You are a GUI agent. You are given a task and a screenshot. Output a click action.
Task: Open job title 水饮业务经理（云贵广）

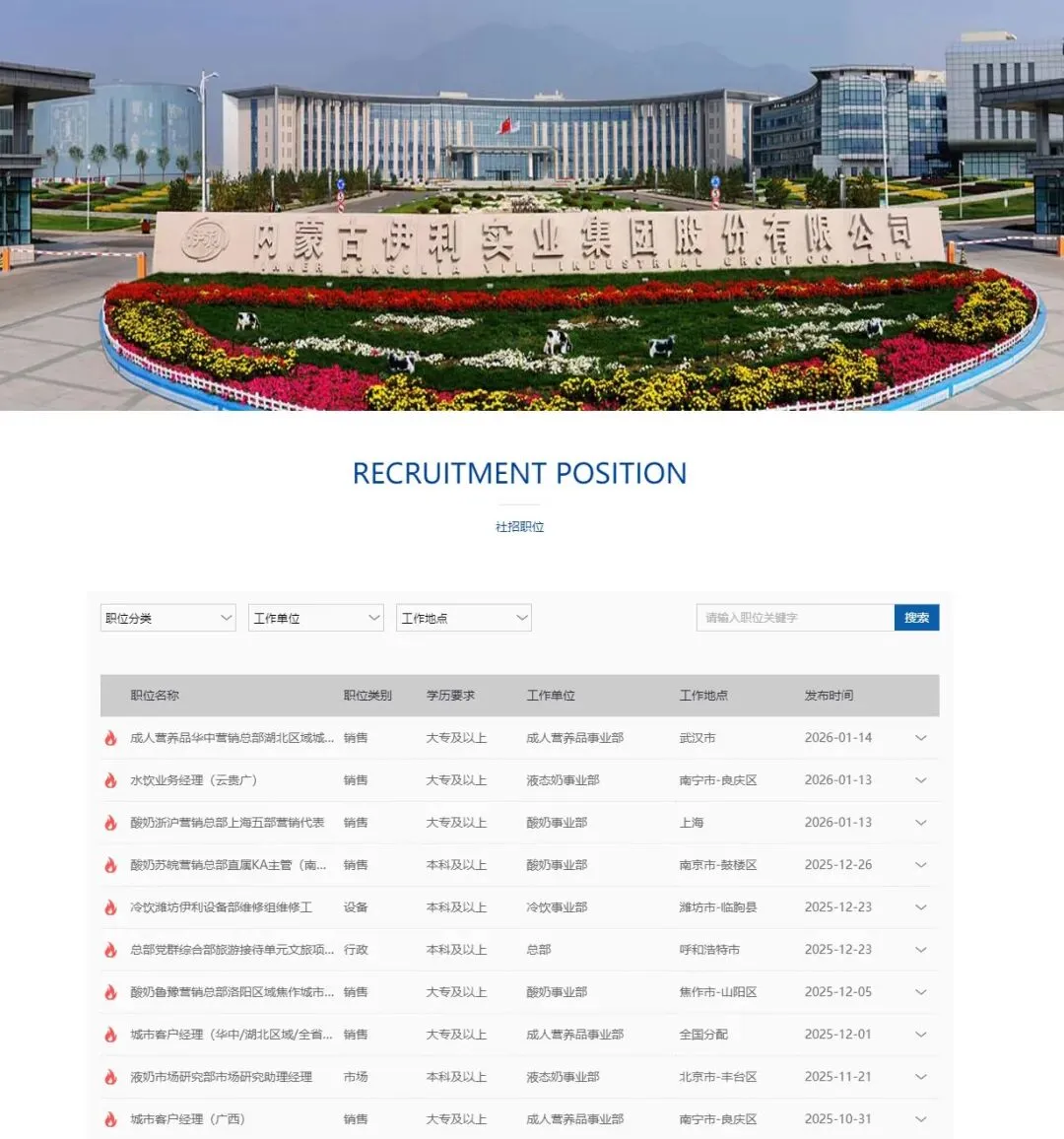(193, 780)
